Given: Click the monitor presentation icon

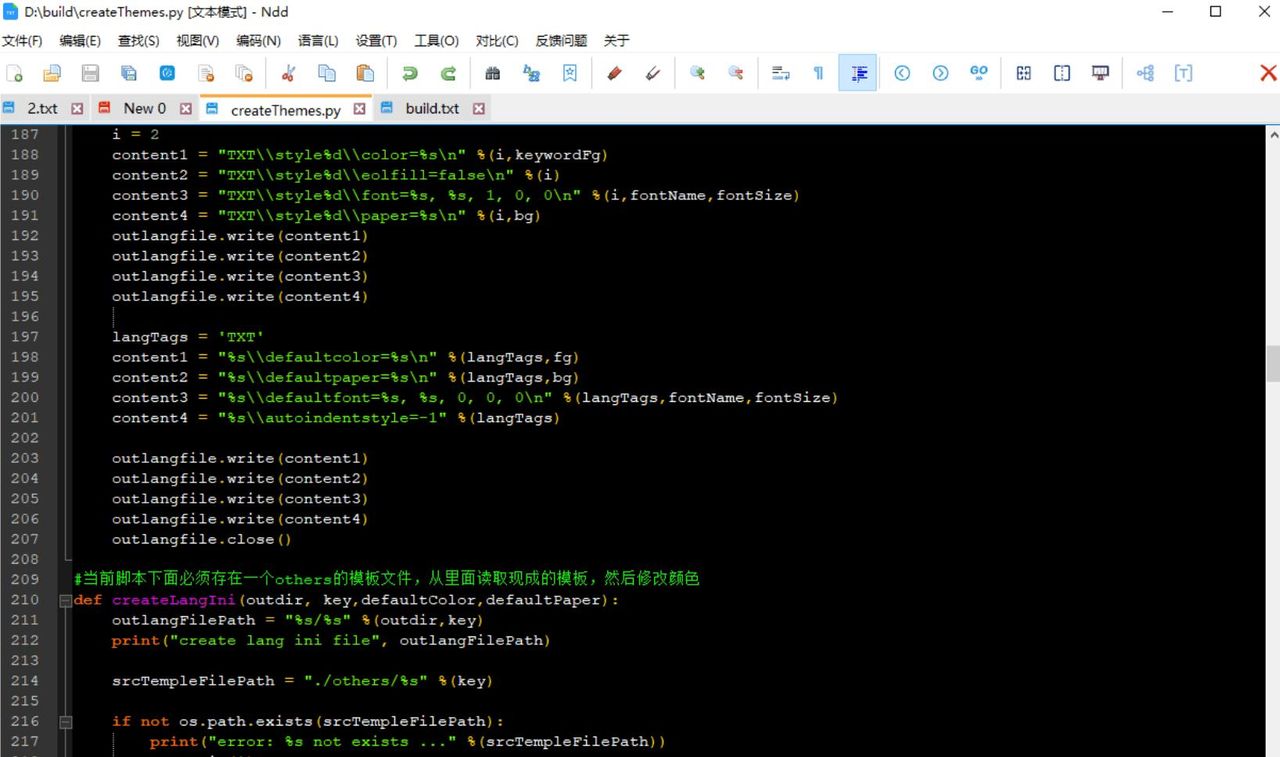Looking at the screenshot, I should pyautogui.click(x=1100, y=73).
